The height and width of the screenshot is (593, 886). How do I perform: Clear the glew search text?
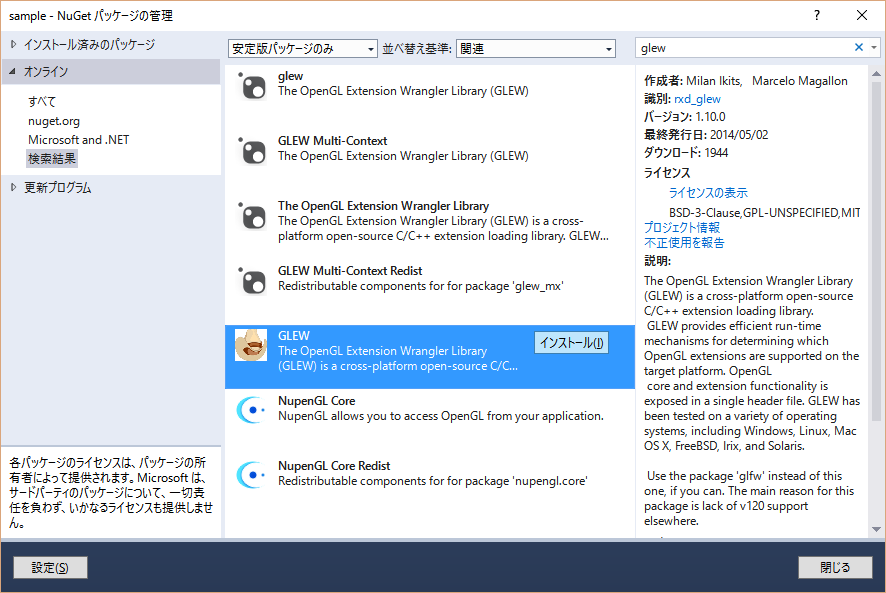coord(858,48)
